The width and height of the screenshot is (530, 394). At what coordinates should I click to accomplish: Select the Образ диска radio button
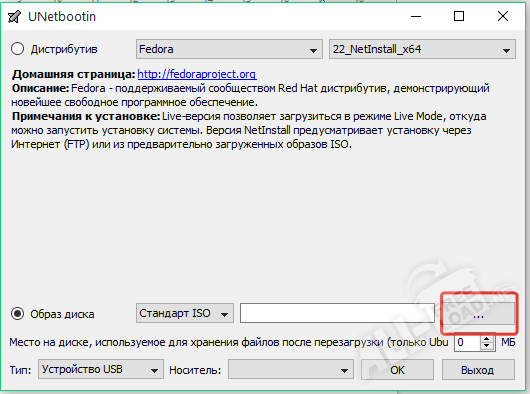coord(17,314)
